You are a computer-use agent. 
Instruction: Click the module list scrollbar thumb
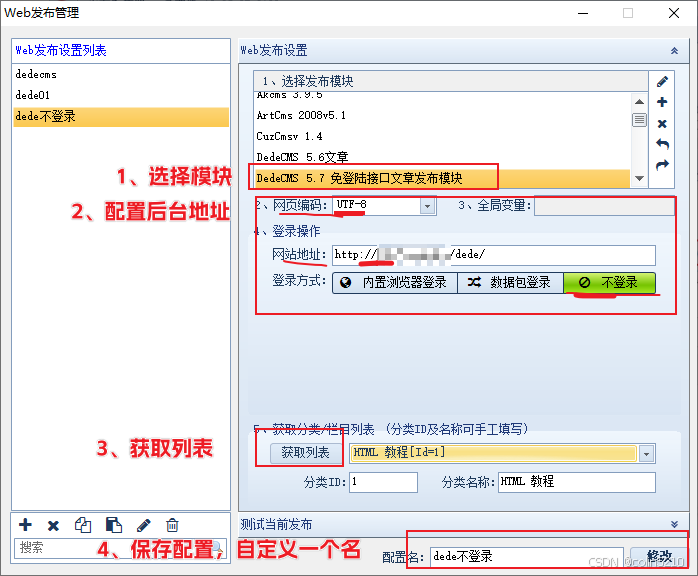639,120
